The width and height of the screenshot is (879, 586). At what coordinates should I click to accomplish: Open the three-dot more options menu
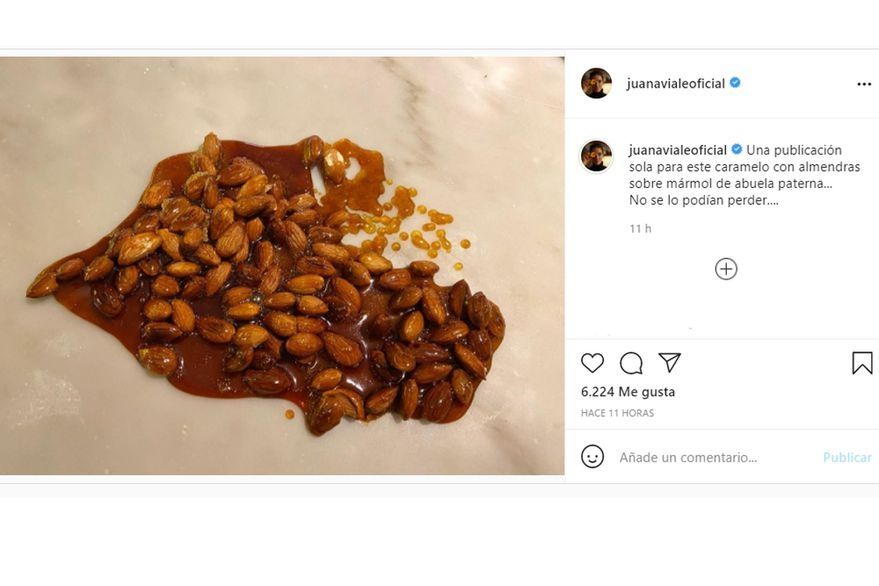click(x=864, y=84)
